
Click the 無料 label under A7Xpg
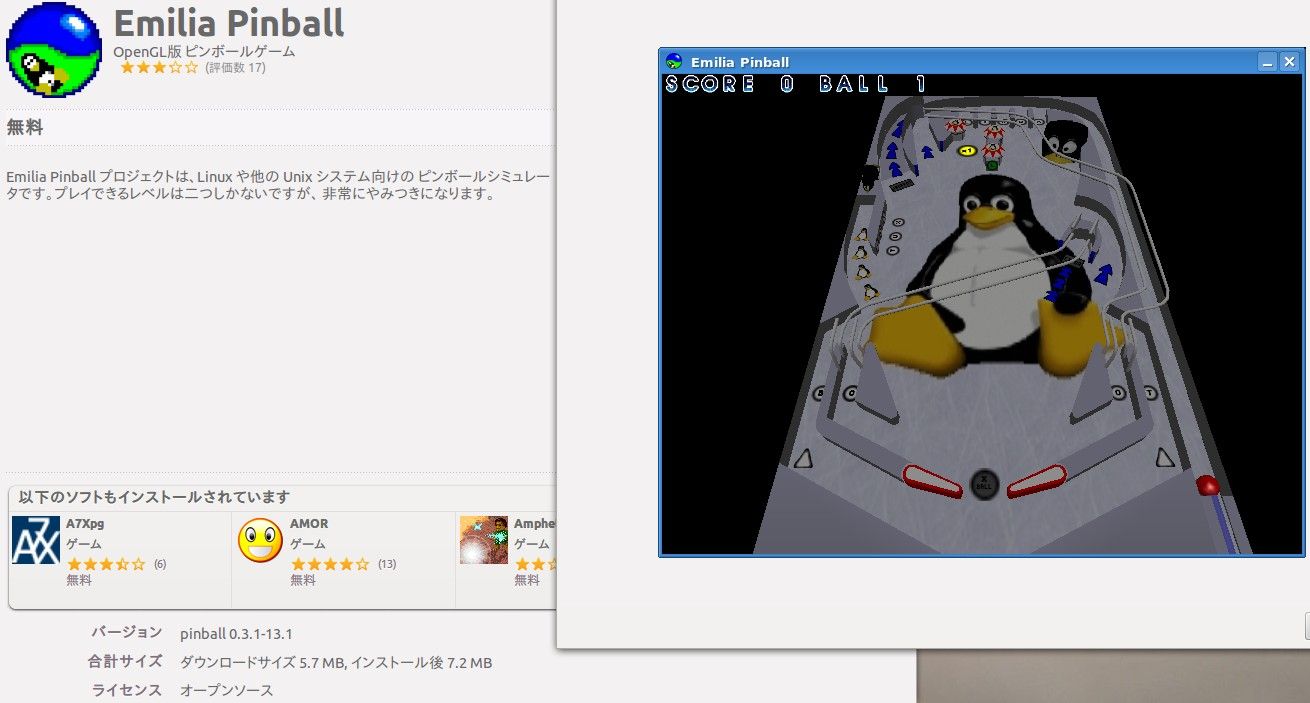coord(78,580)
